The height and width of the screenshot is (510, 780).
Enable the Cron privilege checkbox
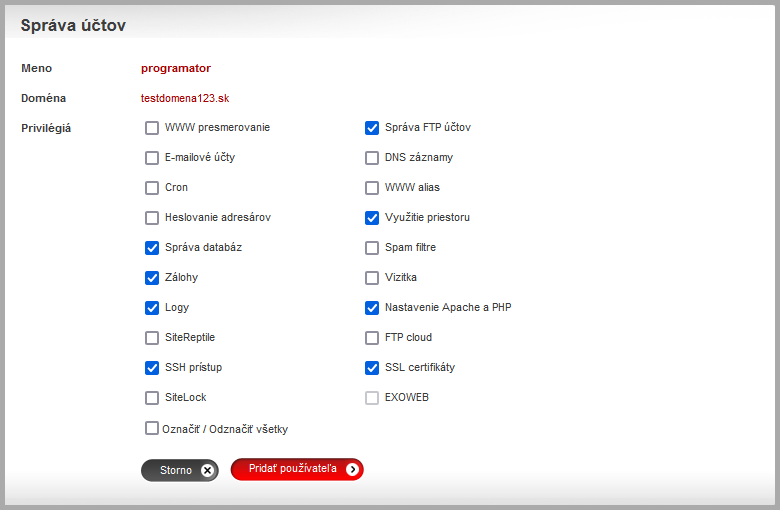point(152,188)
